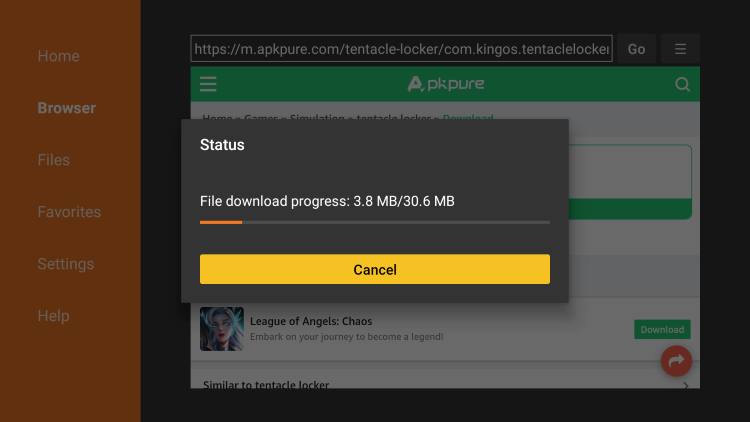Viewport: 750px width, 422px height.
Task: Click the APKPure logo
Action: click(446, 84)
